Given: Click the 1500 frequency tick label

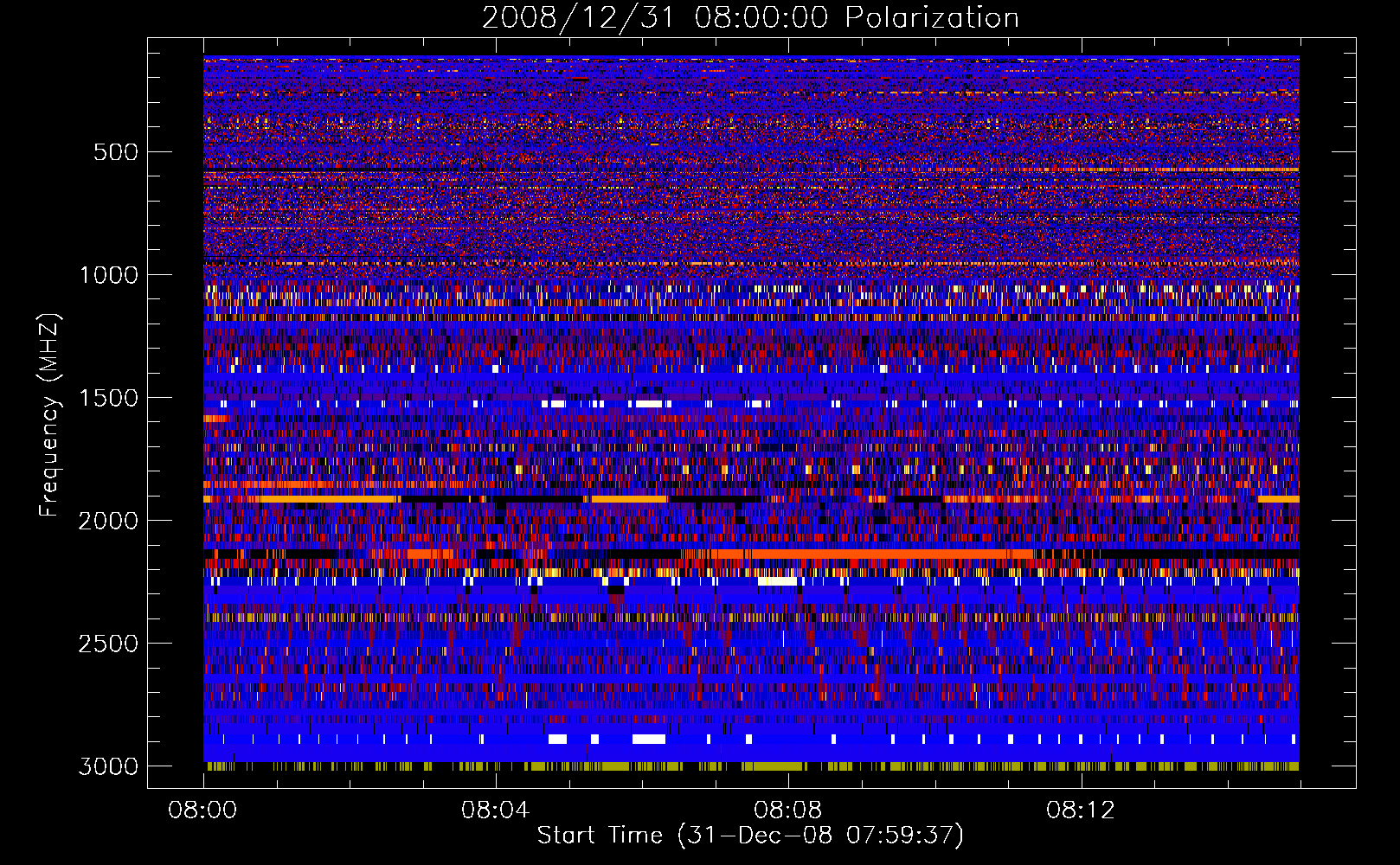Looking at the screenshot, I should (x=109, y=398).
